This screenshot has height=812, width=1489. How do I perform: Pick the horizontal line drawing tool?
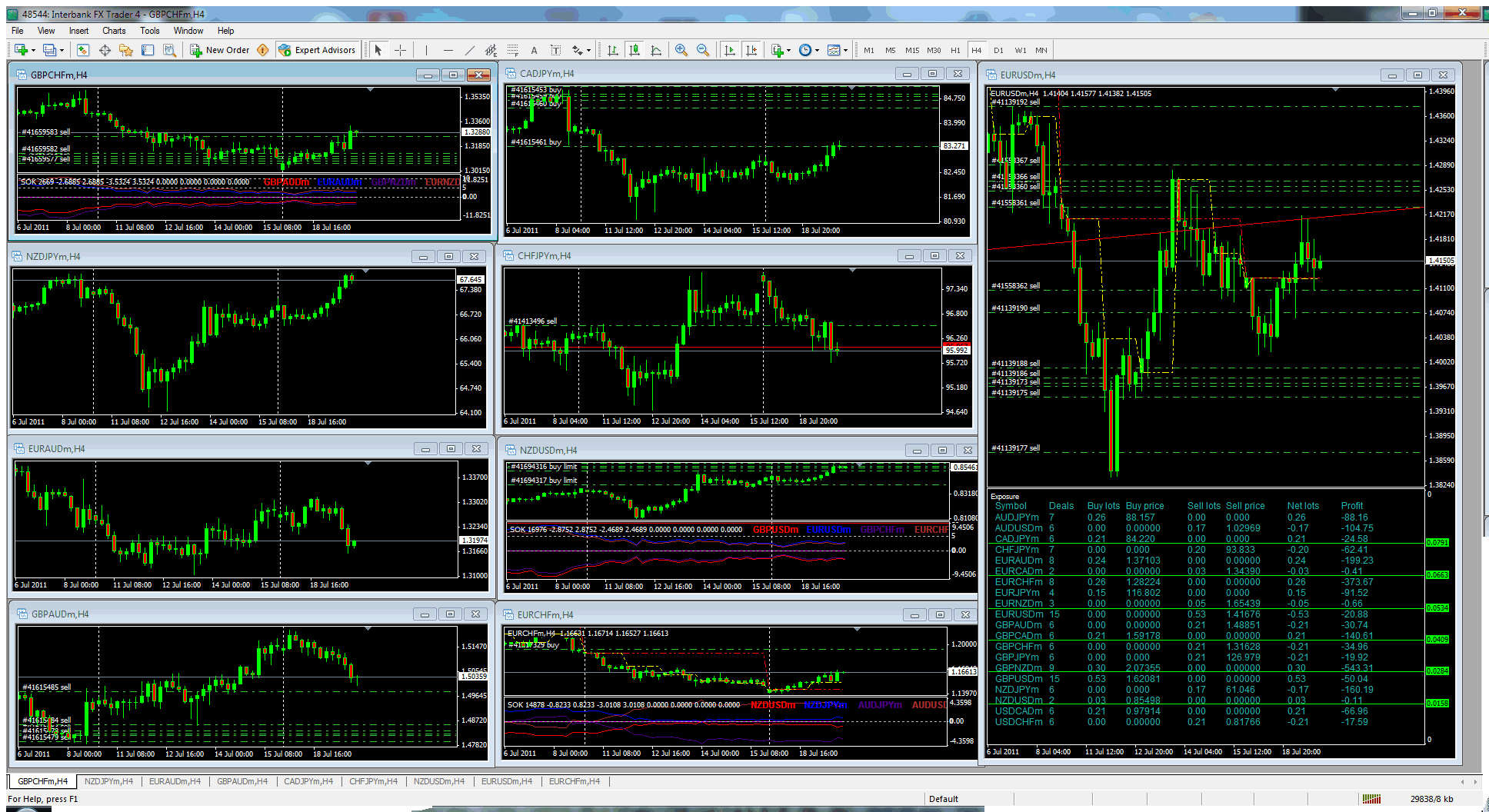coord(448,50)
